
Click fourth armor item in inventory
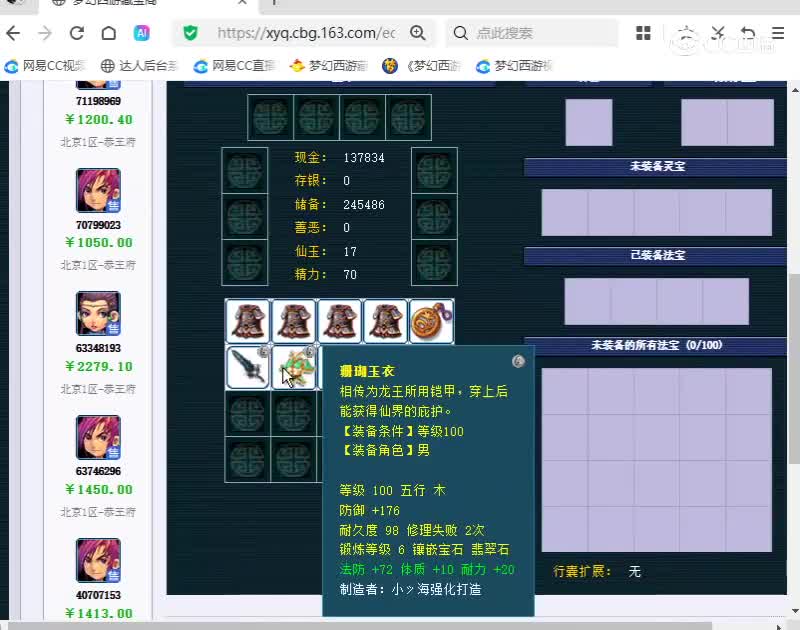(386, 321)
